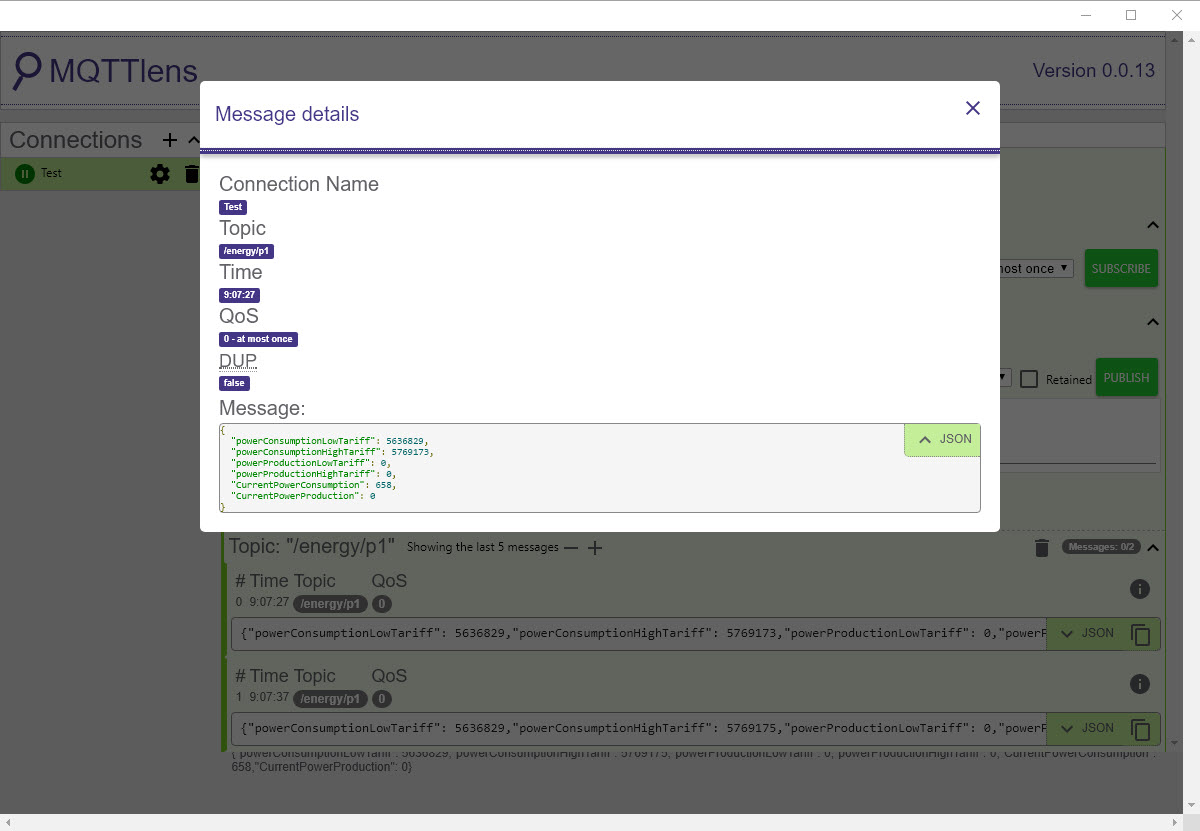1200x831 pixels.
Task: Open the subscribe QoS dropdown 'most once'
Action: [x=1036, y=268]
